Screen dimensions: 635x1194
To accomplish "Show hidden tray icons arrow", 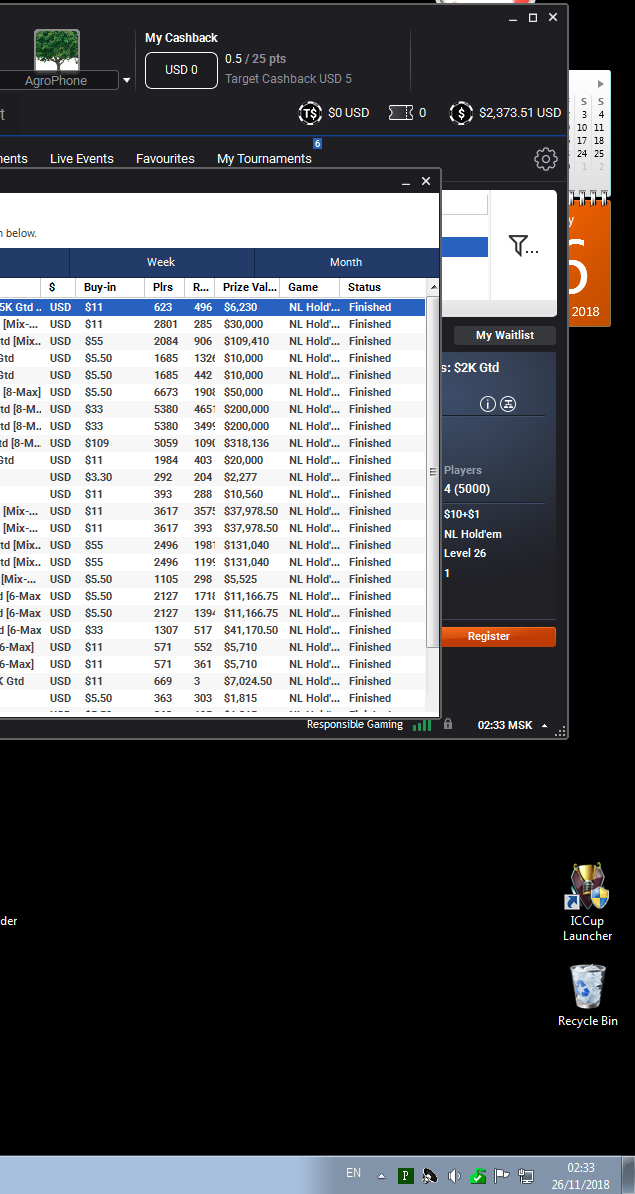I will tap(381, 1176).
